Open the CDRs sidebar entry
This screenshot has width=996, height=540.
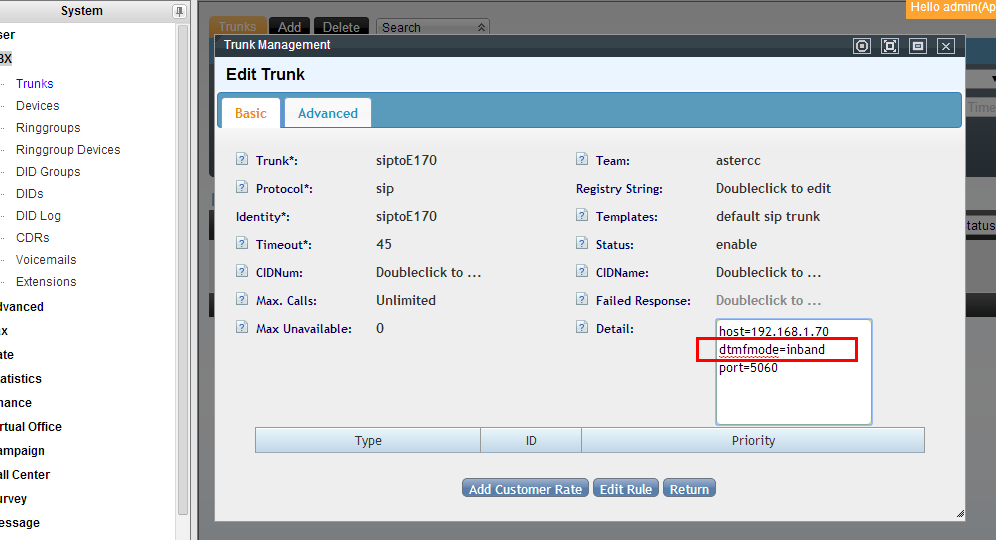32,238
